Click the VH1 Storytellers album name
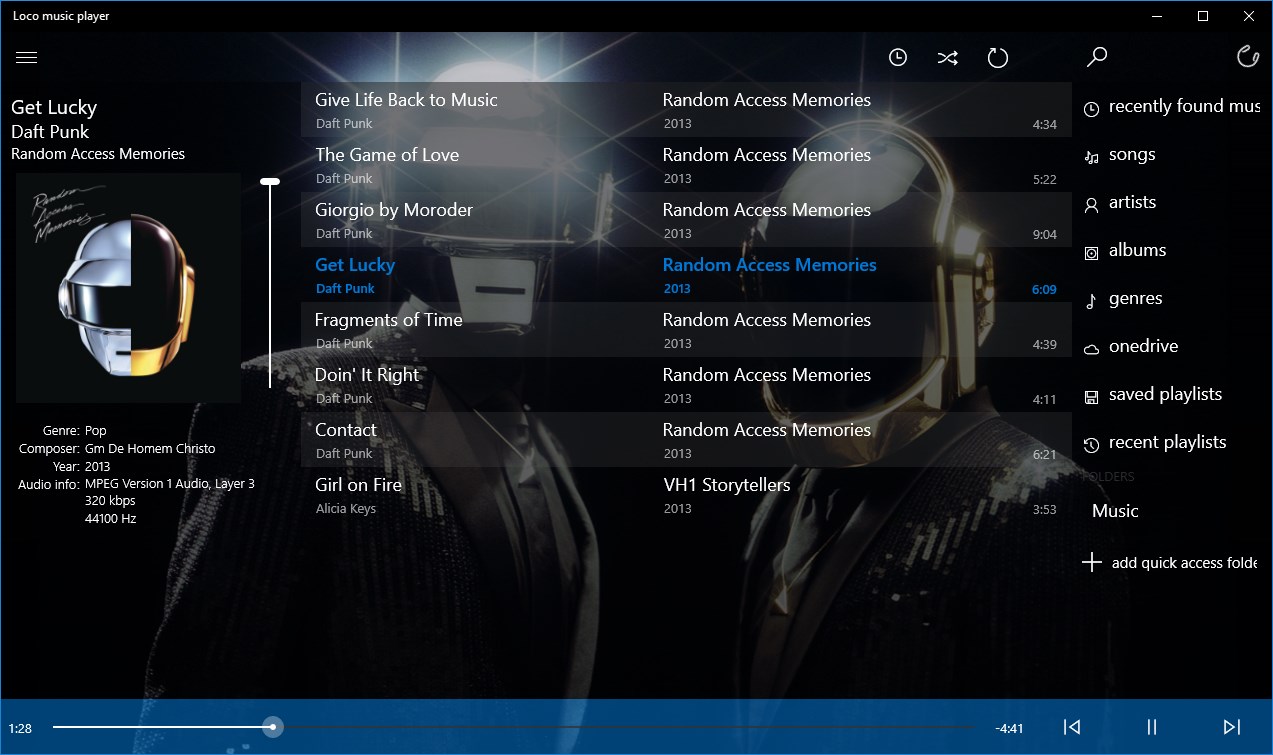 [x=727, y=485]
